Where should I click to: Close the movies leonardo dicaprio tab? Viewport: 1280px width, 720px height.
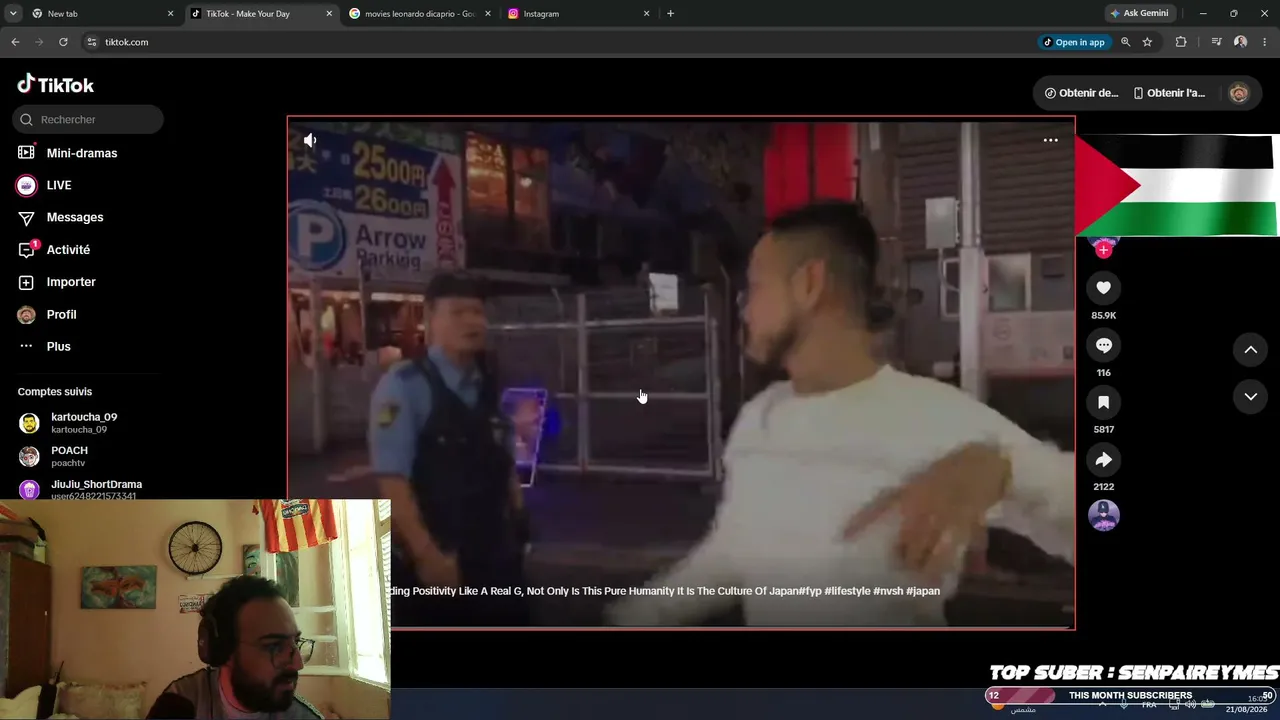tap(488, 14)
